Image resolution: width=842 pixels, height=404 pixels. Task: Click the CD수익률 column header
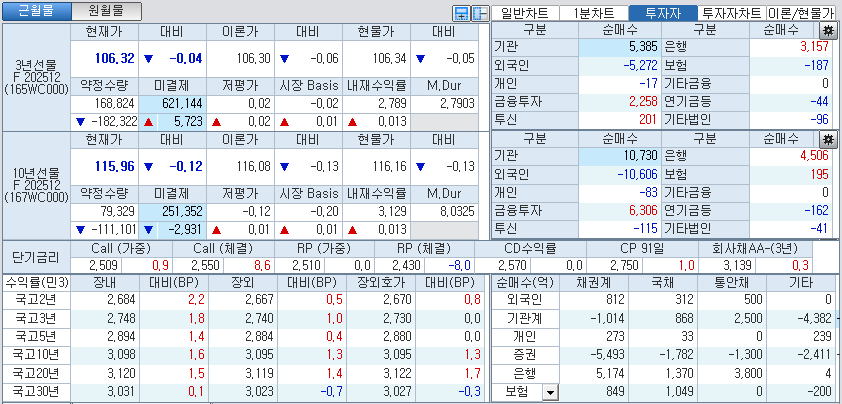pyautogui.click(x=530, y=249)
